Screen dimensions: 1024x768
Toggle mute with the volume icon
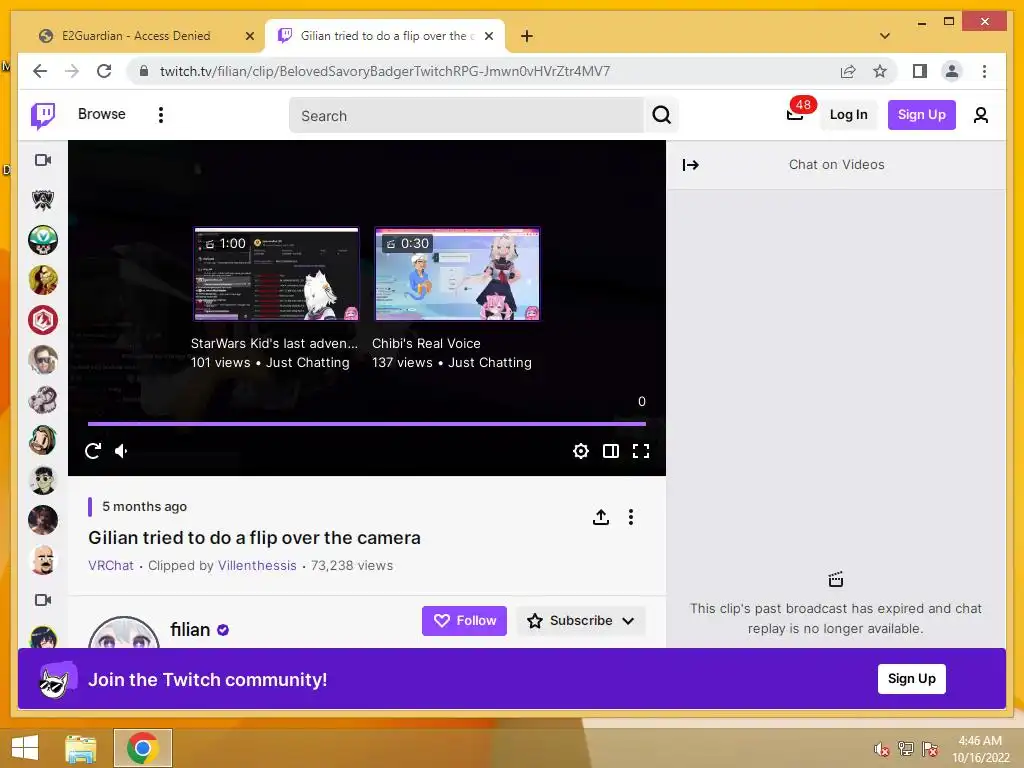click(121, 451)
